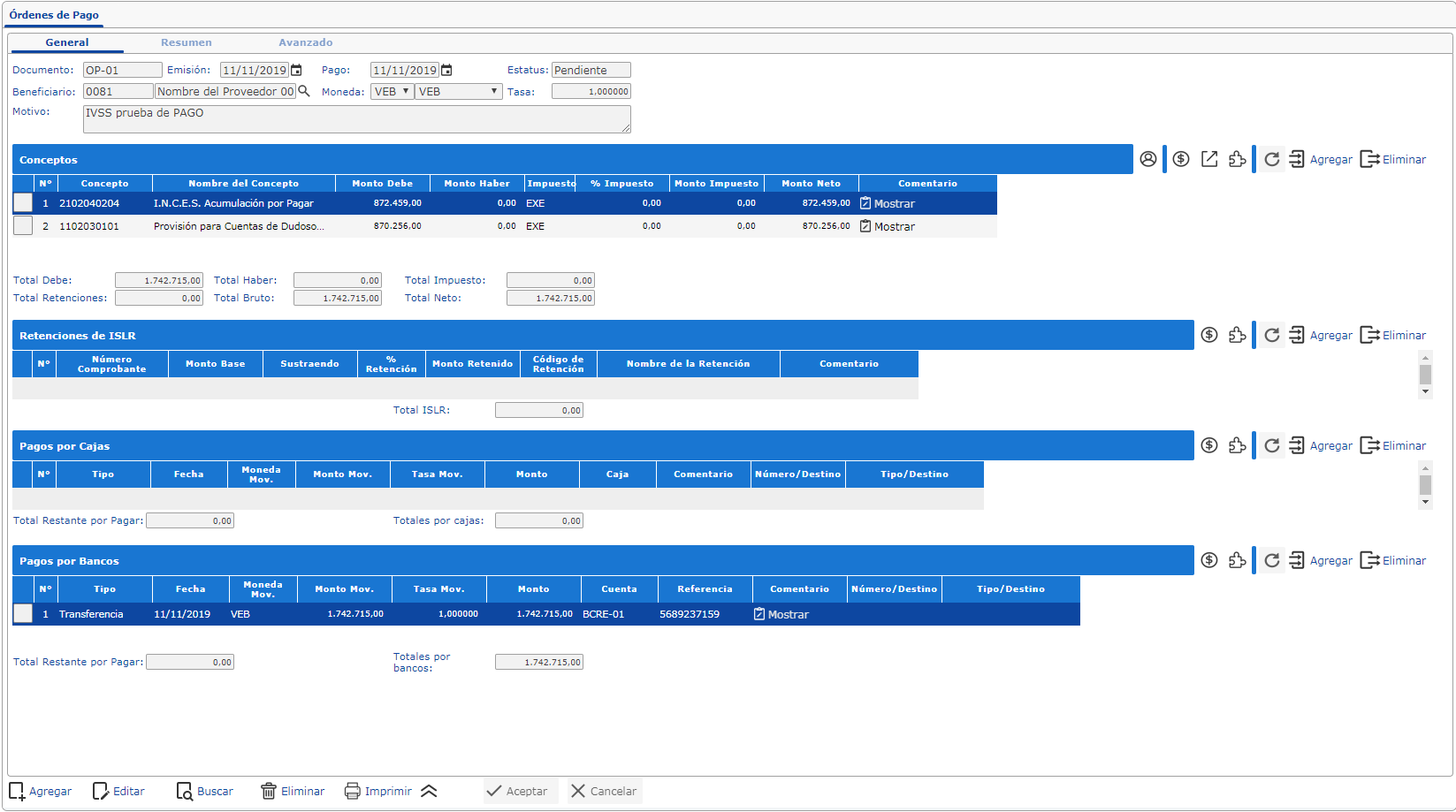Image resolution: width=1456 pixels, height=812 pixels.
Task: Select the Transferencia row checkbox
Action: 23,614
